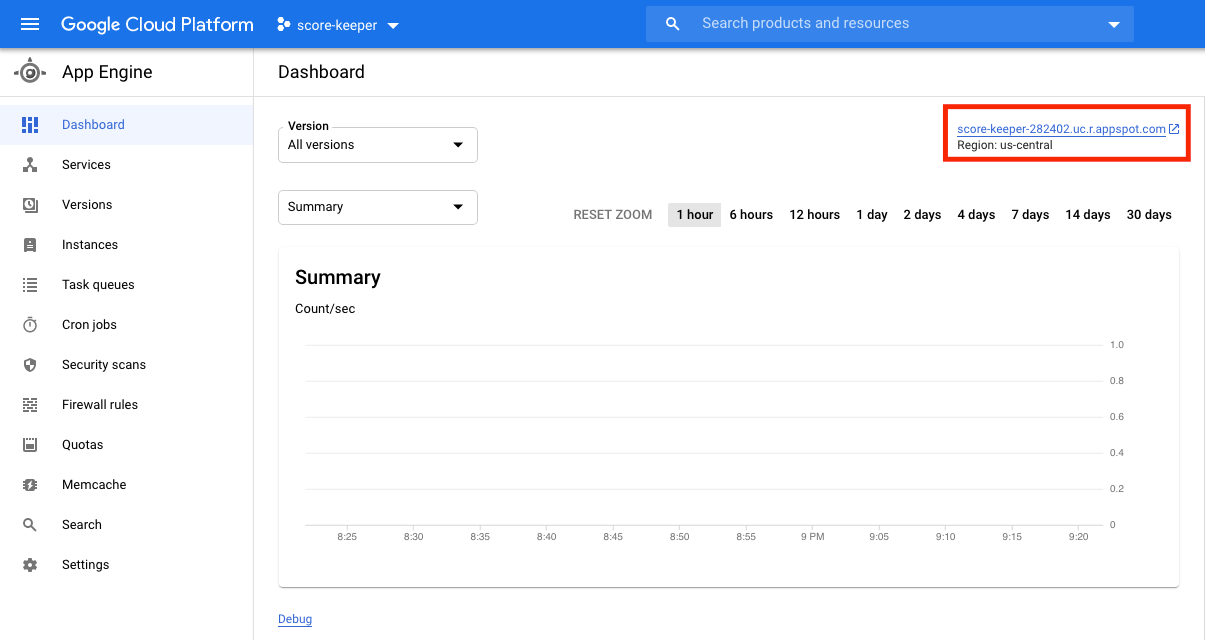Click the Services sidebar icon
The height and width of the screenshot is (640, 1205).
click(30, 165)
